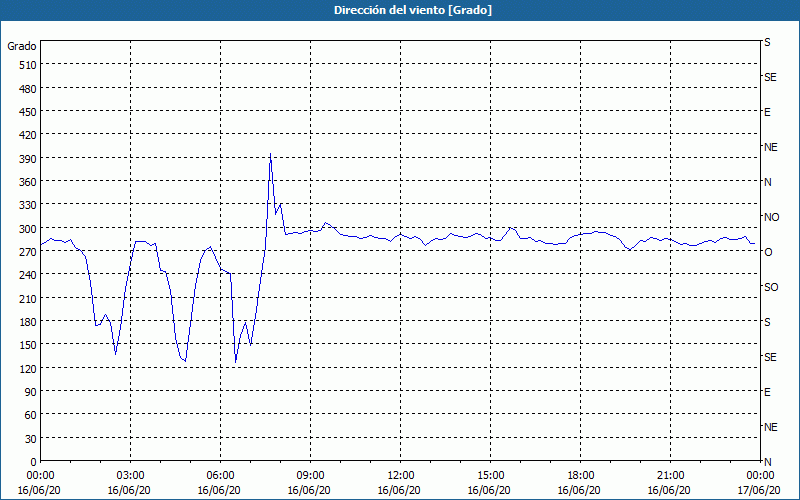
Task: Select the 30 degree axis label
Action: click(x=31, y=439)
